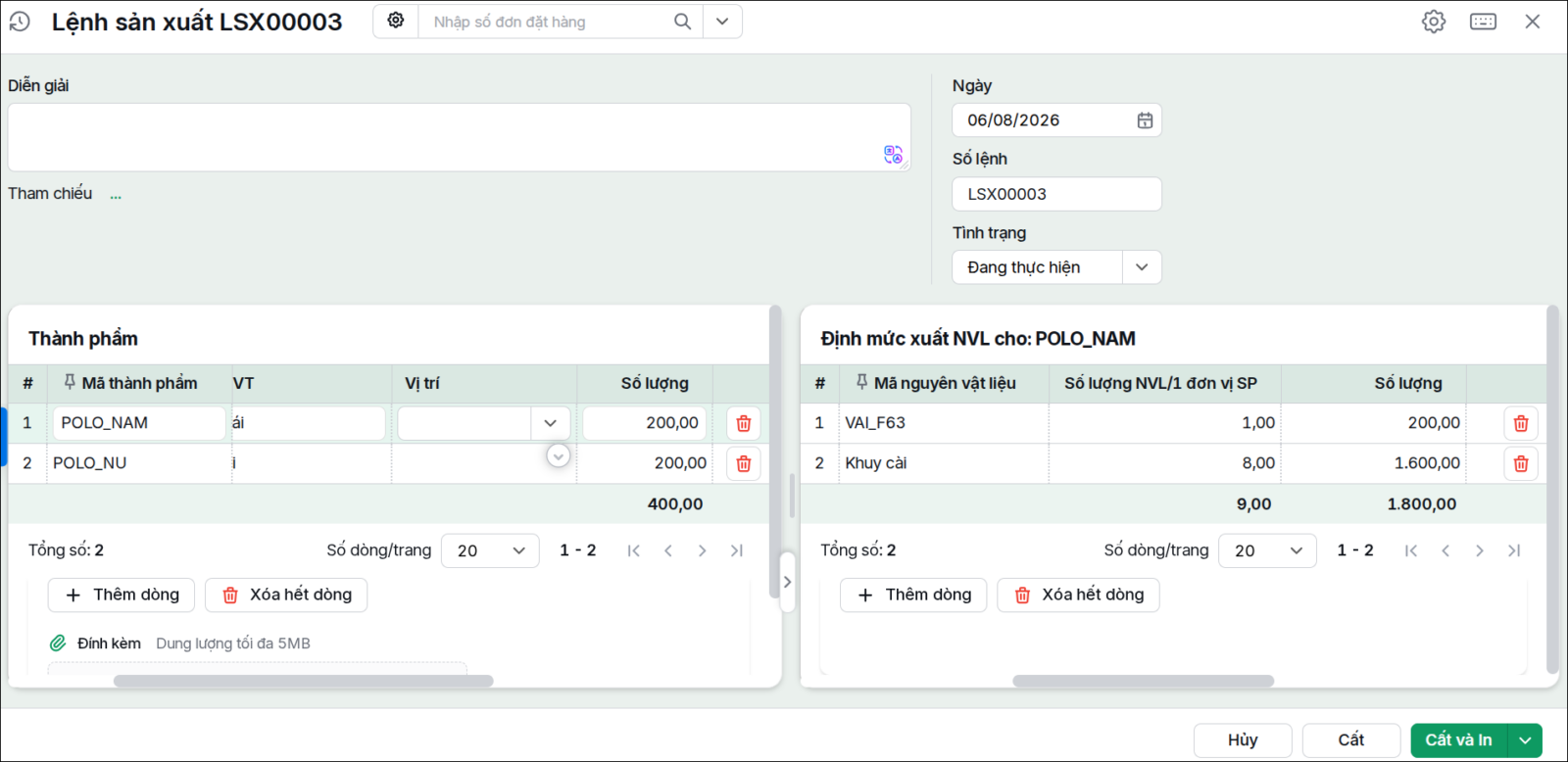Screen dimensions: 1568x762
Task: Click the 1.600,00 quantity cell
Action: tap(1373, 463)
